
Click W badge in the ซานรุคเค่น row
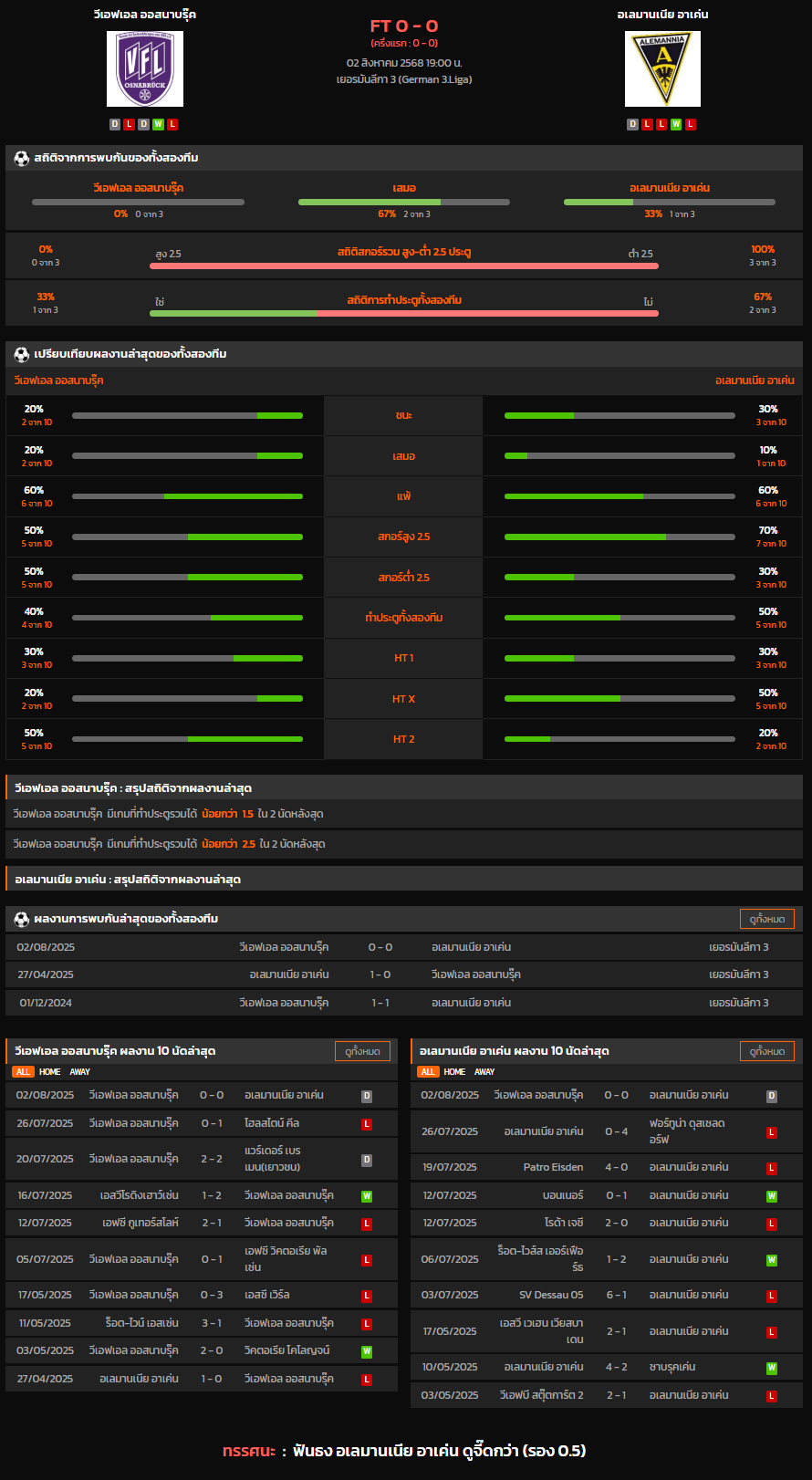(x=772, y=1368)
